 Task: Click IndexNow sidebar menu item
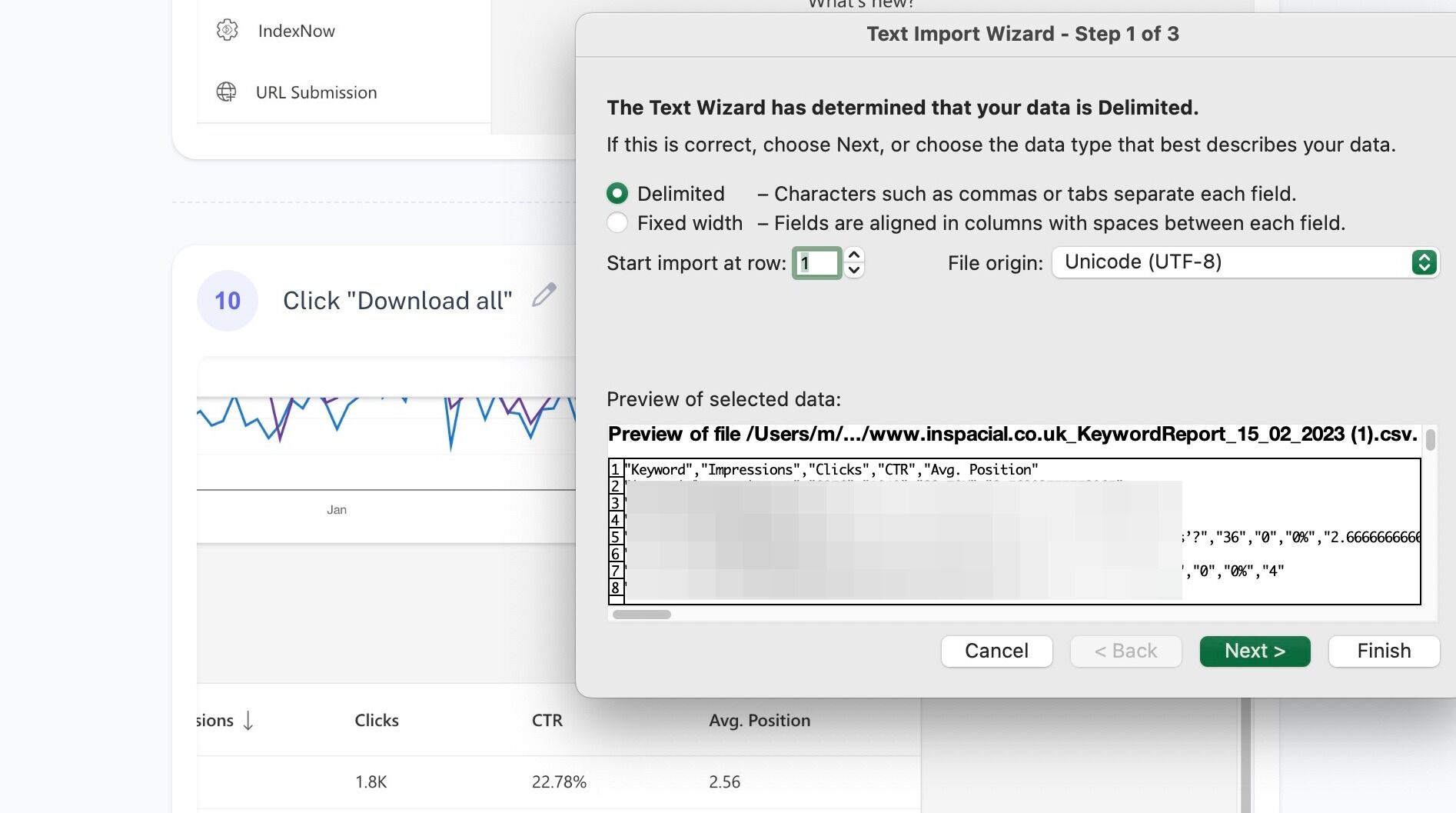[x=297, y=31]
